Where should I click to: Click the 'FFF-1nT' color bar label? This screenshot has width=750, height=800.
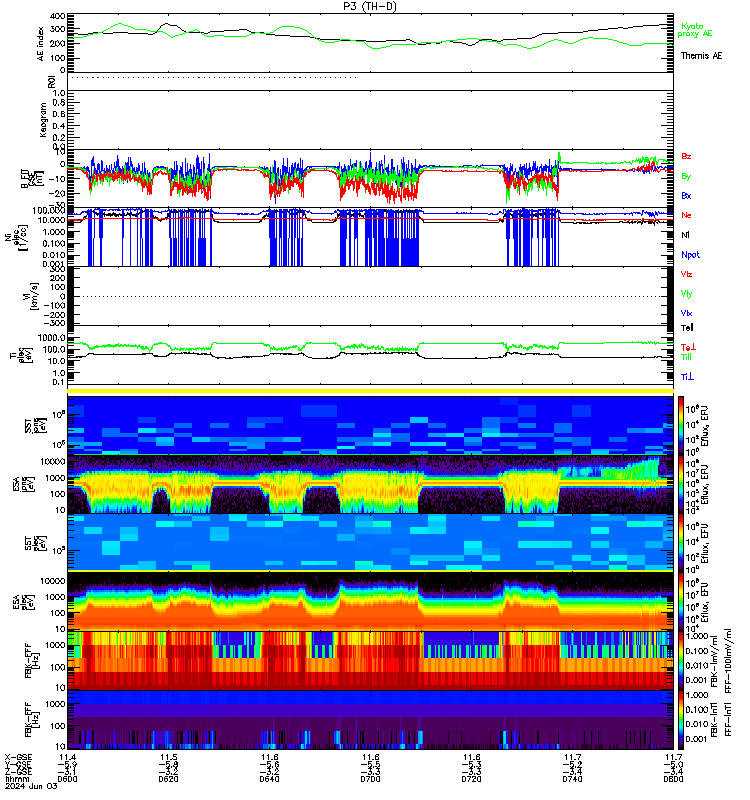728,720
